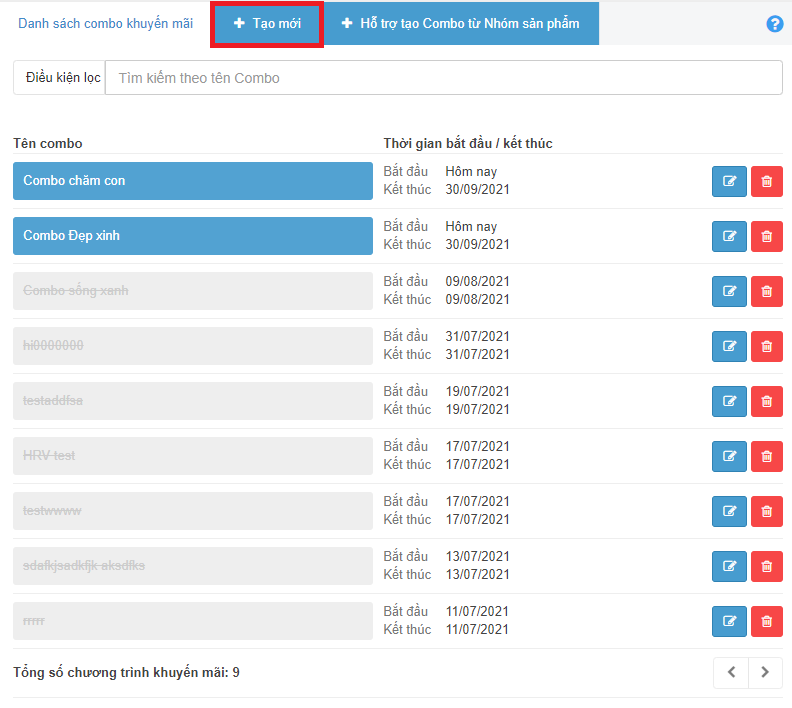Go to the previous page of combos
Screen dimensions: 792x708
point(731,673)
